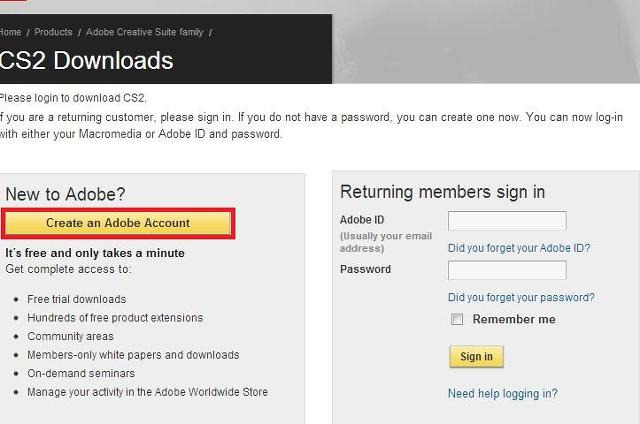The width and height of the screenshot is (640, 424).
Task: Focus the Adobe ID input field
Action: tap(507, 221)
